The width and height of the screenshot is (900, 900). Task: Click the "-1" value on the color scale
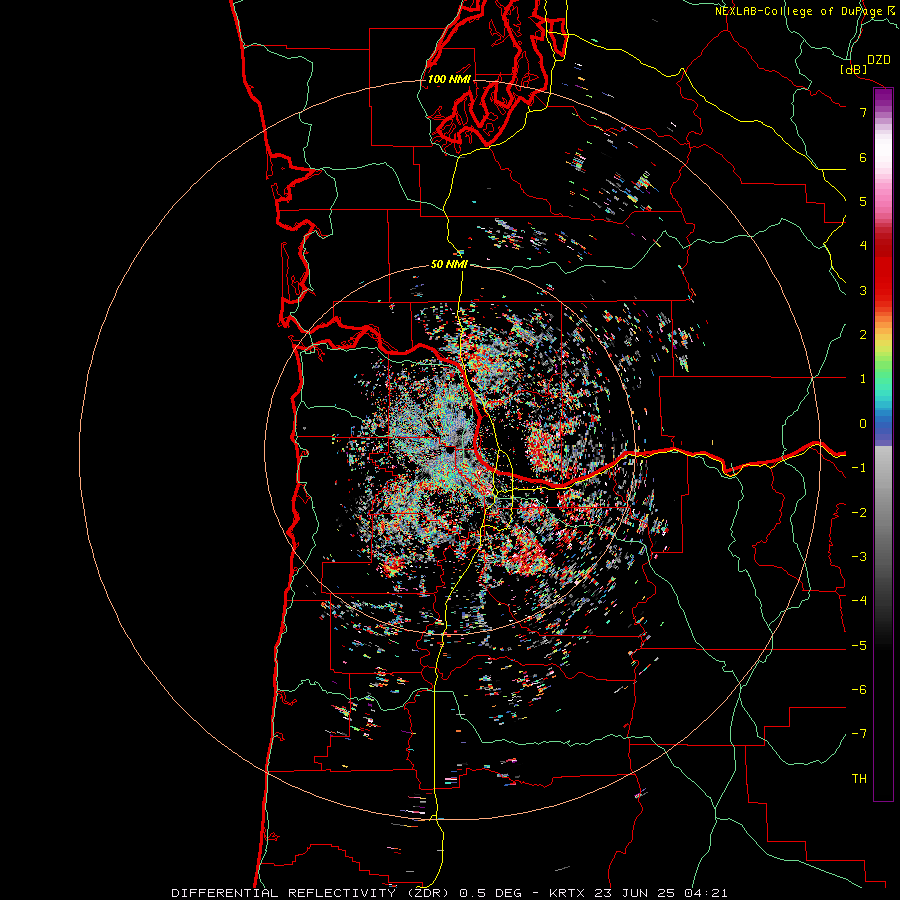[x=859, y=467]
